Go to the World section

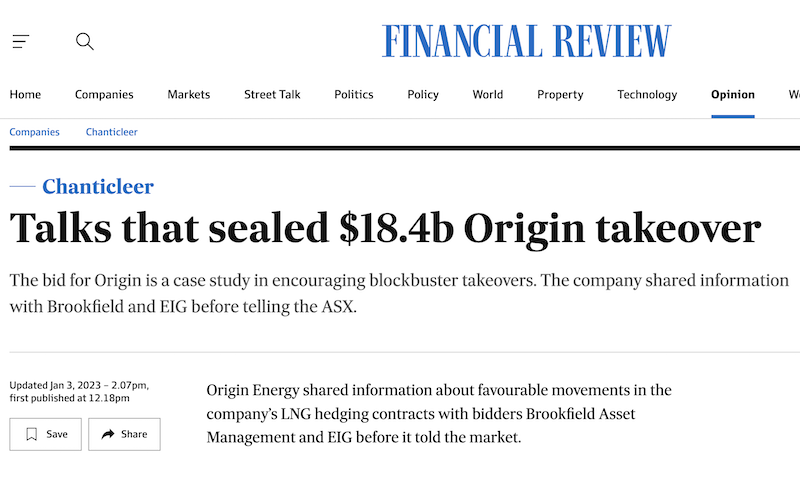click(488, 95)
